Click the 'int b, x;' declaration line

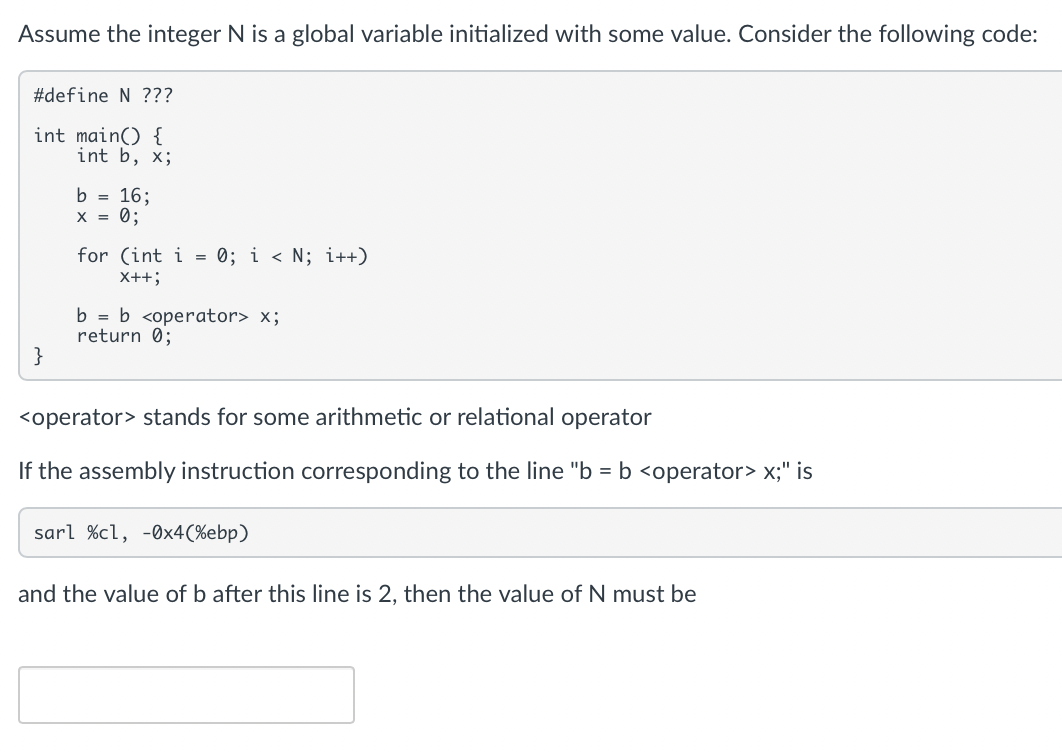click(x=124, y=156)
